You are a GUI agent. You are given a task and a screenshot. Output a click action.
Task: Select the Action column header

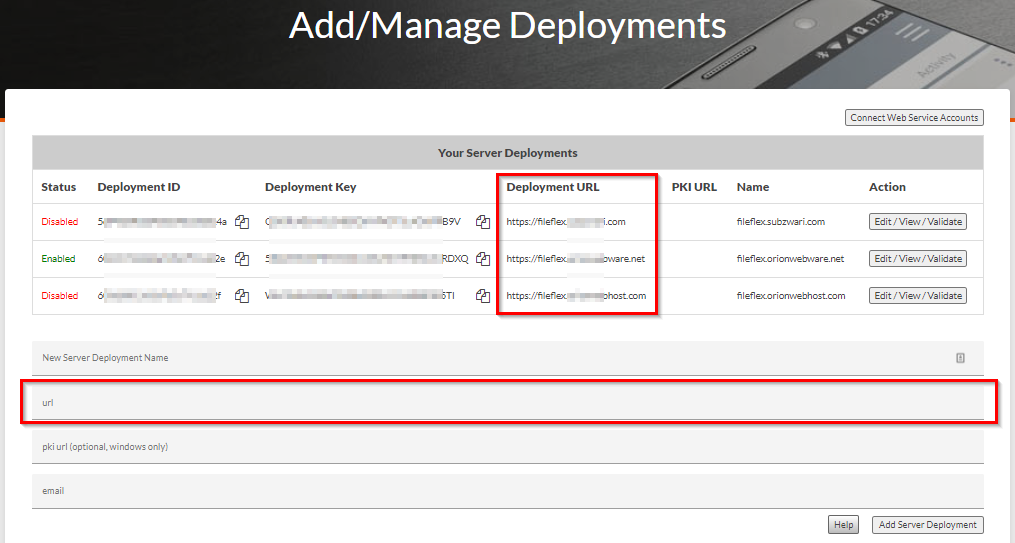pos(887,187)
